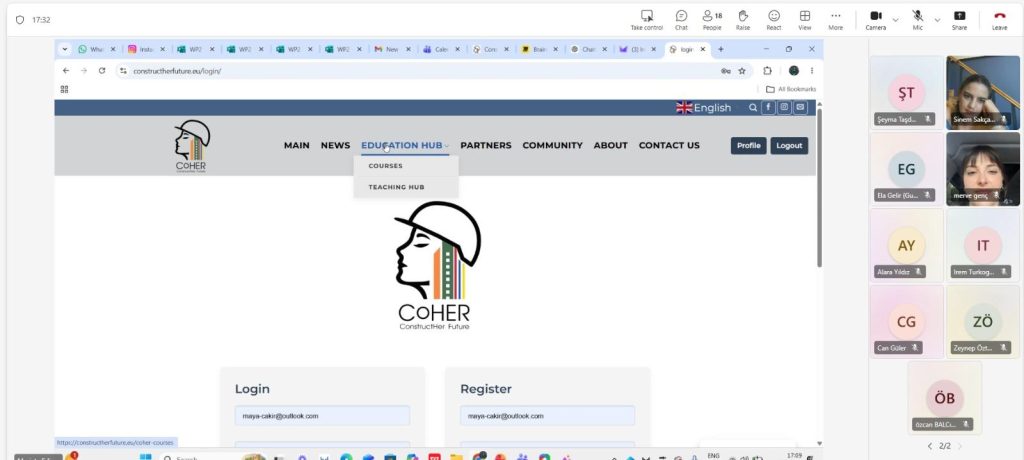Close the 'login' browser tab
Screen dimensions: 1024x460
pyautogui.click(x=703, y=49)
